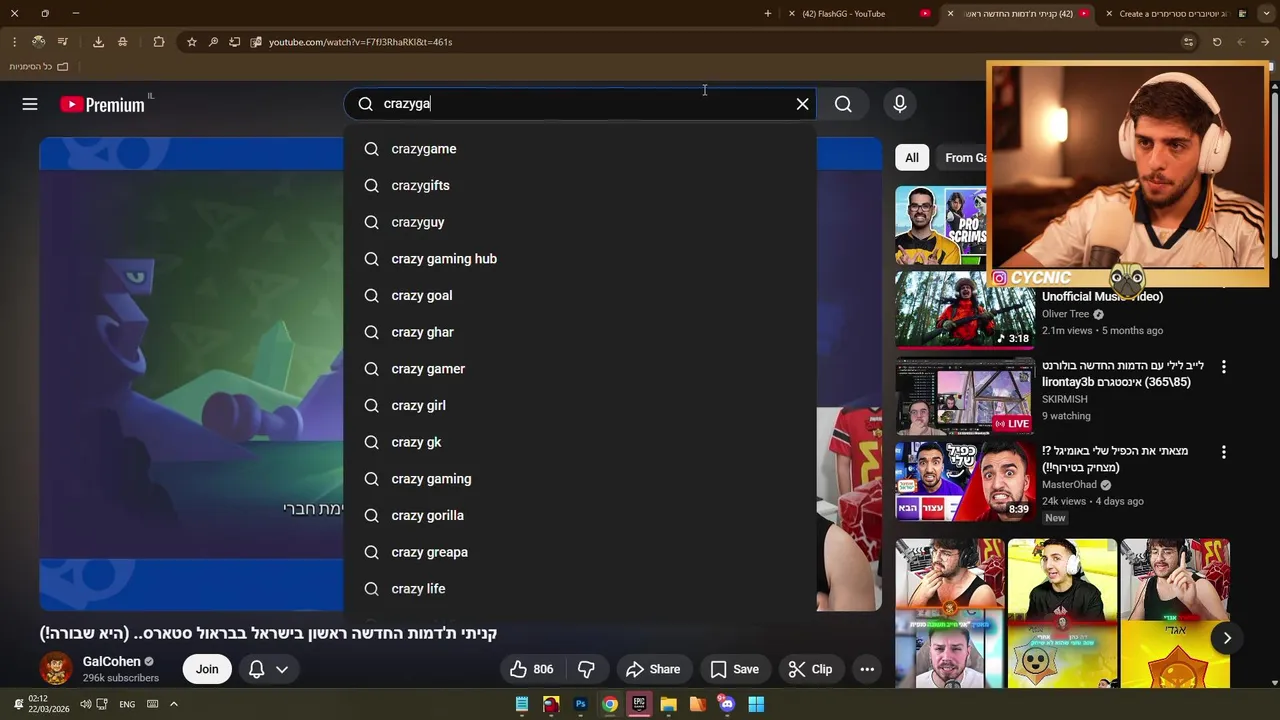Open Chrome media control icon
1280x720 pixels.
62,42
